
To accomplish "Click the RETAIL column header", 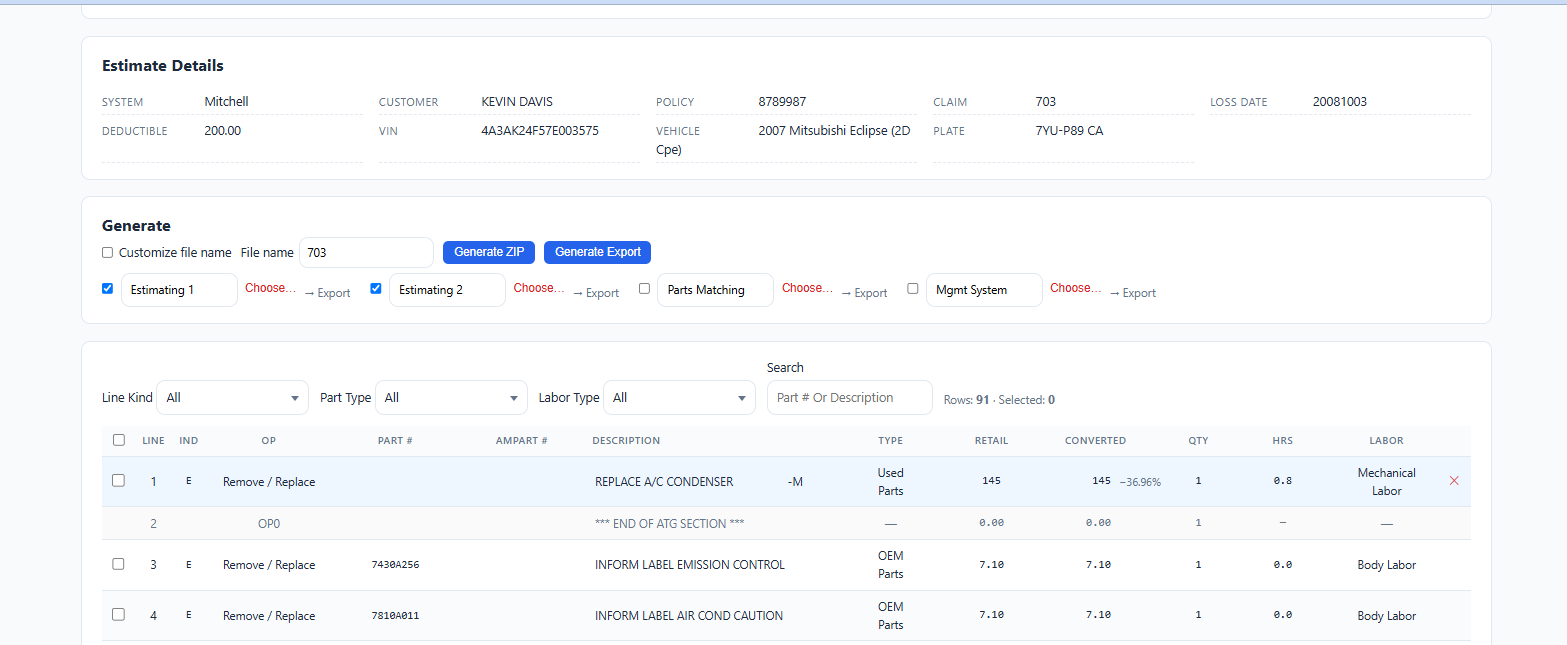I will [991, 441].
